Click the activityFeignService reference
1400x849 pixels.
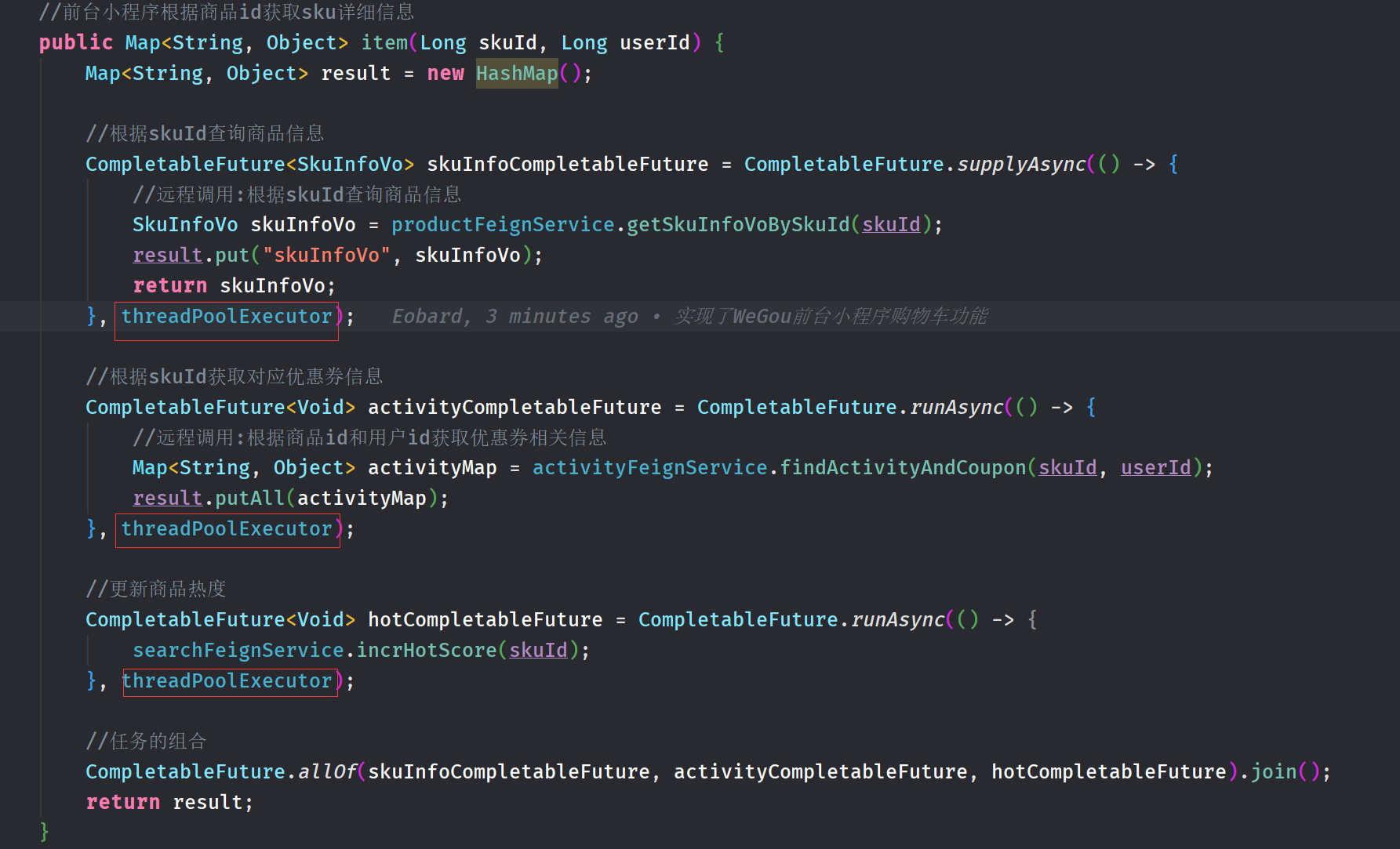[x=649, y=468]
